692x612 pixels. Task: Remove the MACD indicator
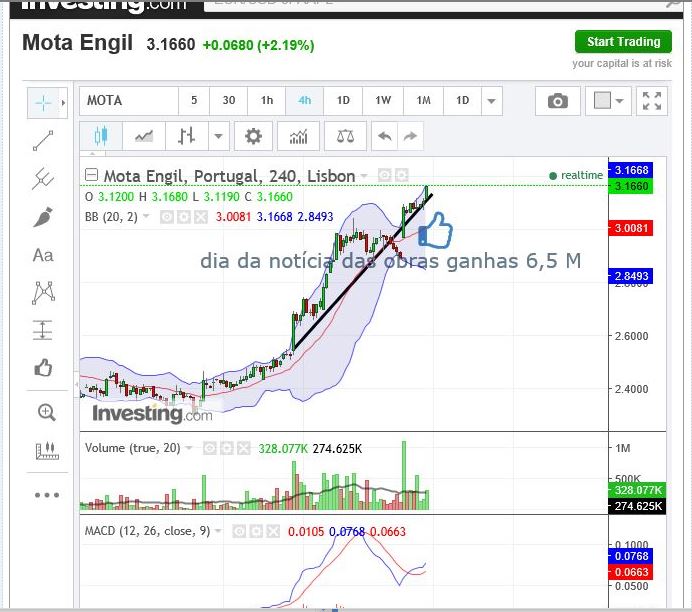(273, 531)
